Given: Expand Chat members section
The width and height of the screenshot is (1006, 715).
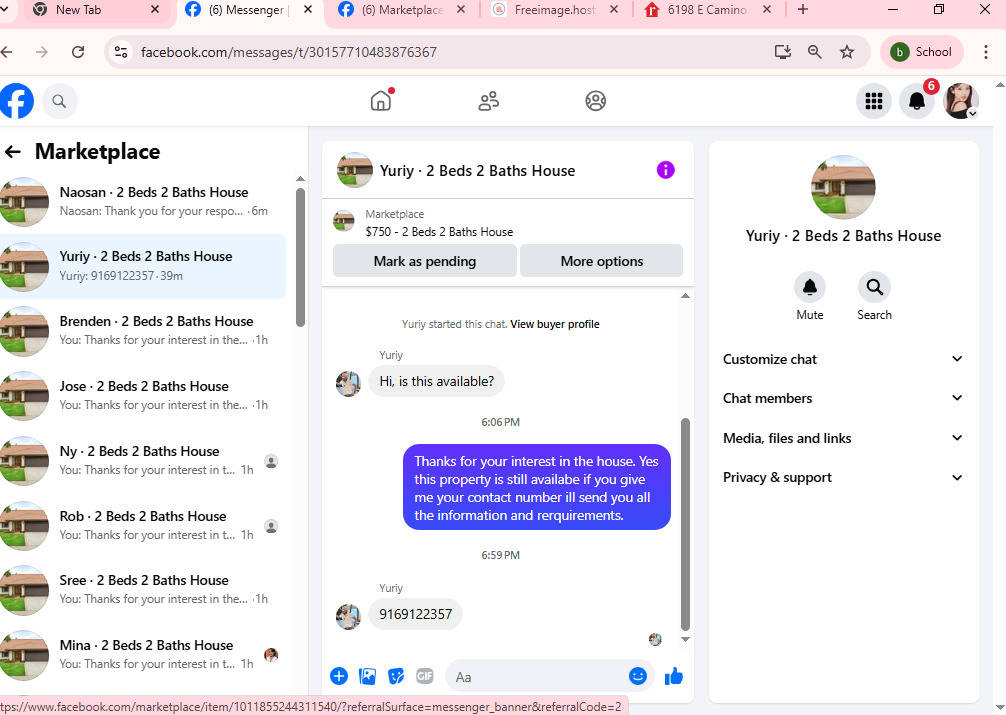Looking at the screenshot, I should tap(843, 399).
